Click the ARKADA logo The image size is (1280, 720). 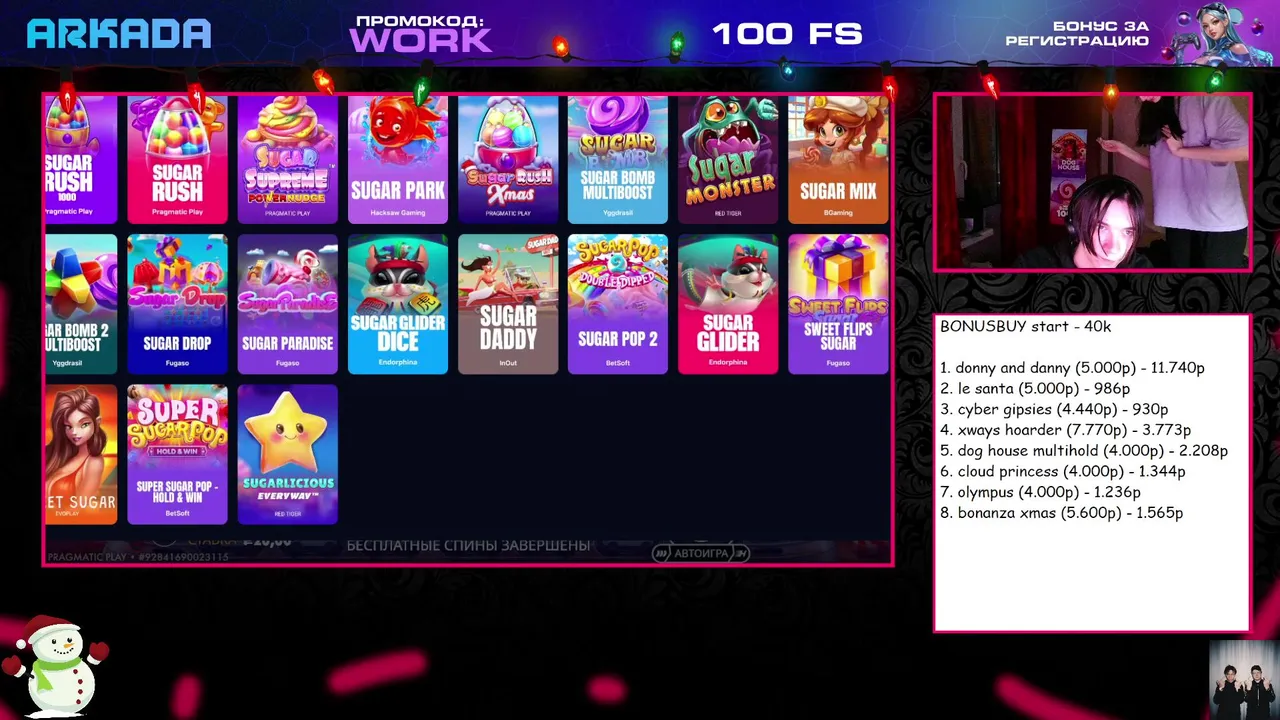[119, 34]
